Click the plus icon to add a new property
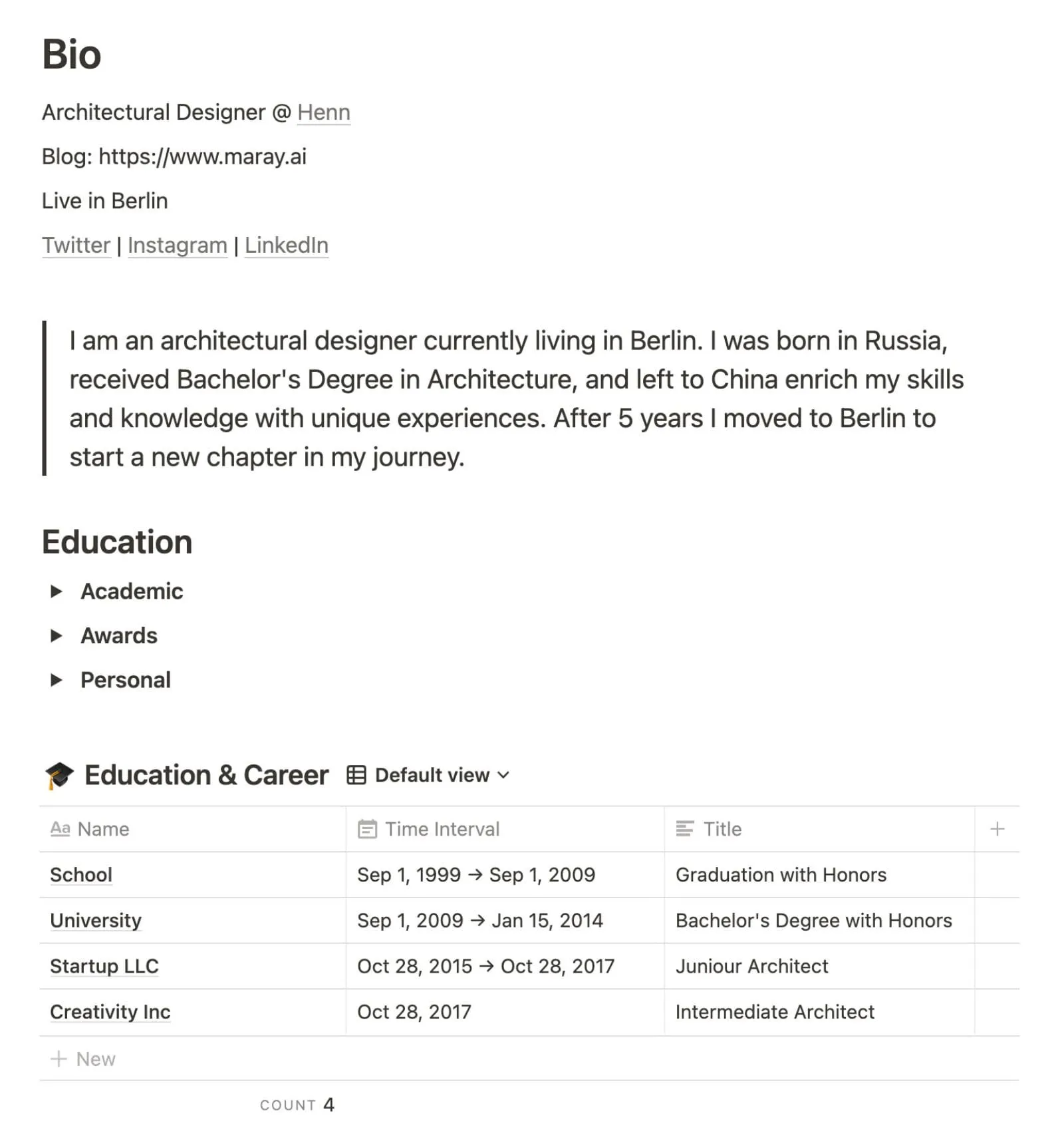Screen dimensions: 1064x1135 (x=997, y=829)
